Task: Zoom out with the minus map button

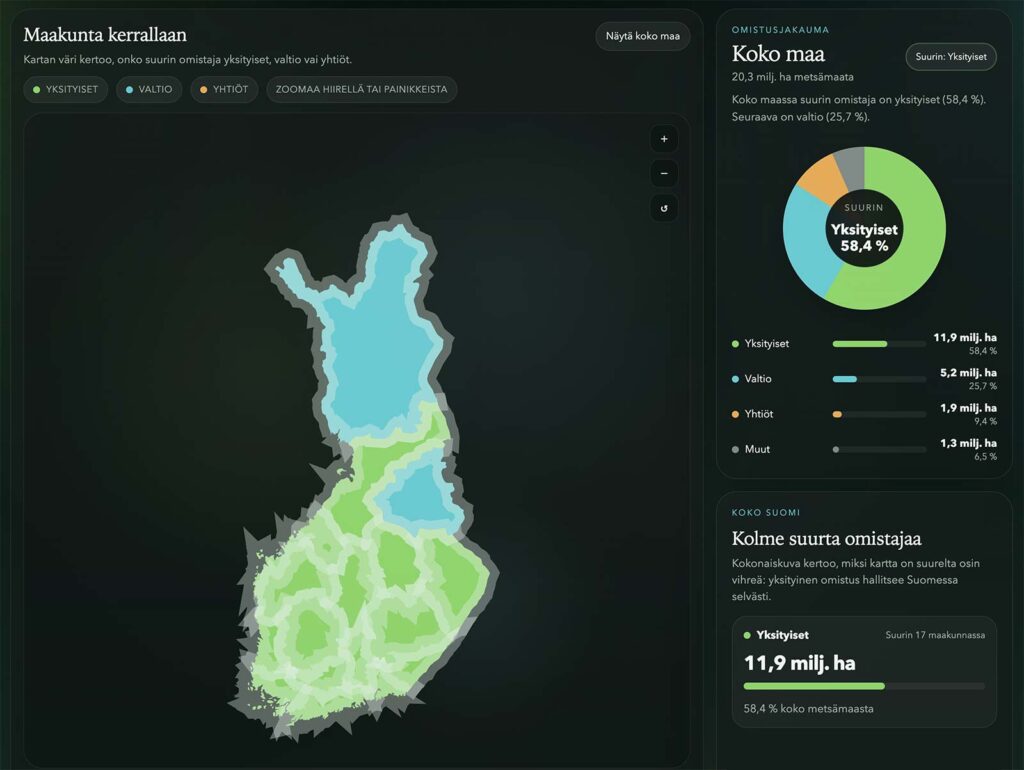Action: click(x=664, y=174)
